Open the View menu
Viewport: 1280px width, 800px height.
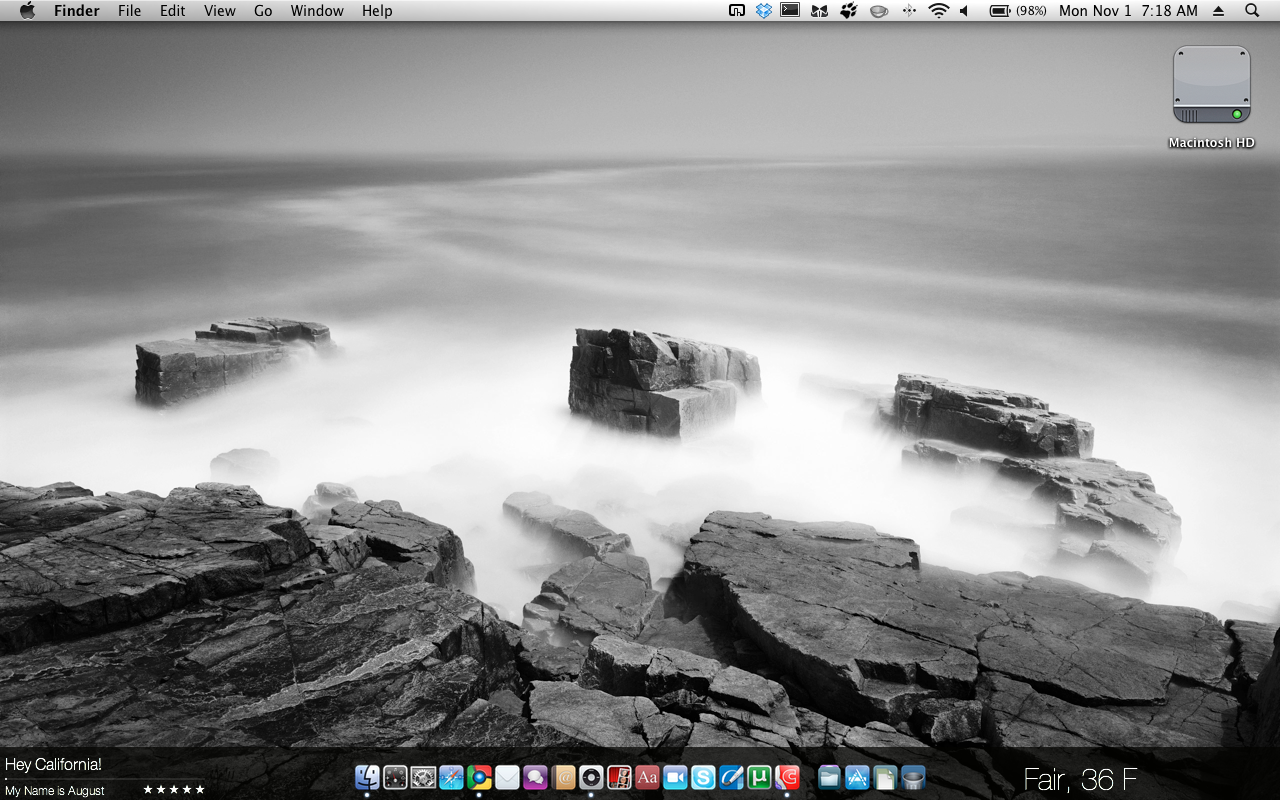[x=219, y=11]
